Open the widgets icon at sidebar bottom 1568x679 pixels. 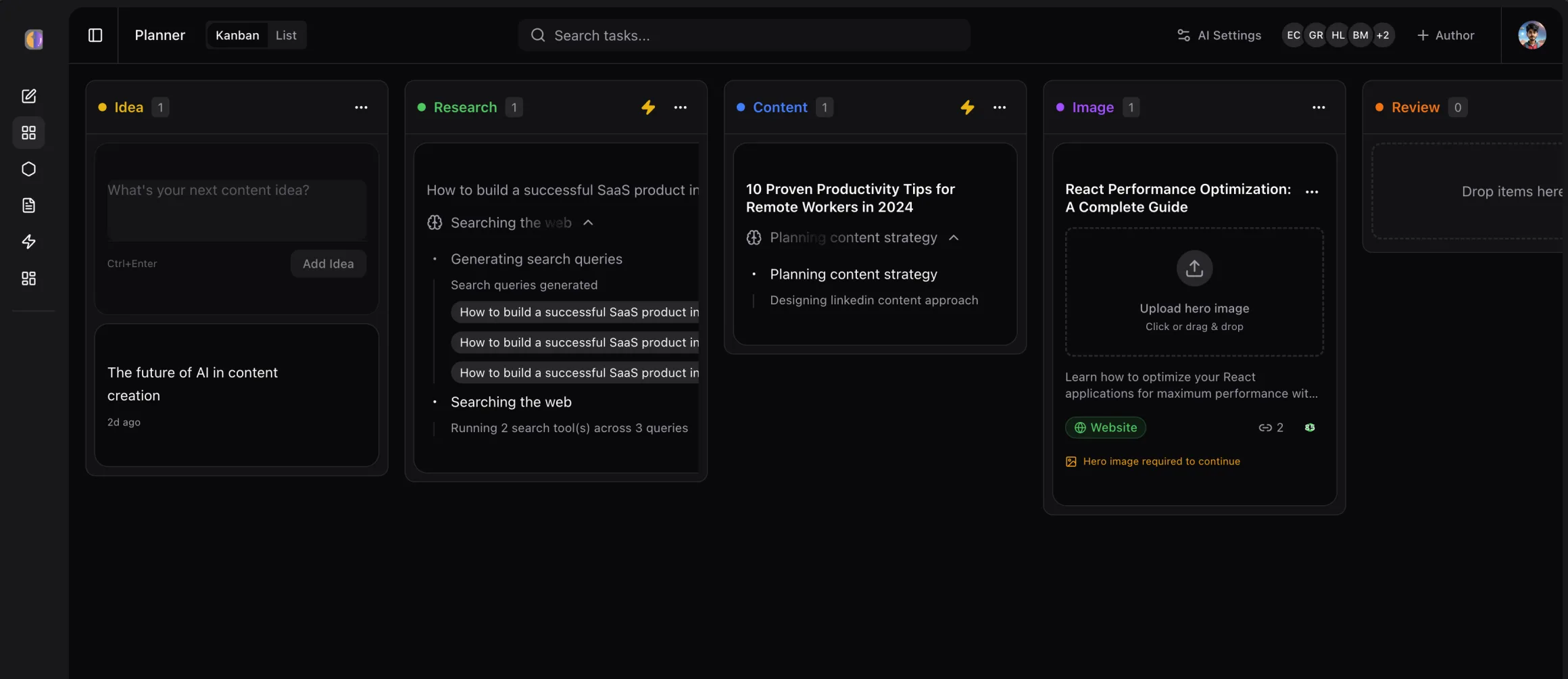pyautogui.click(x=28, y=279)
